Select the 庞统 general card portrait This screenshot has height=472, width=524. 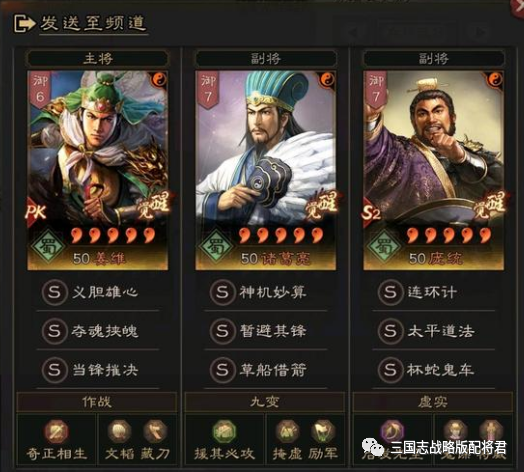click(434, 170)
